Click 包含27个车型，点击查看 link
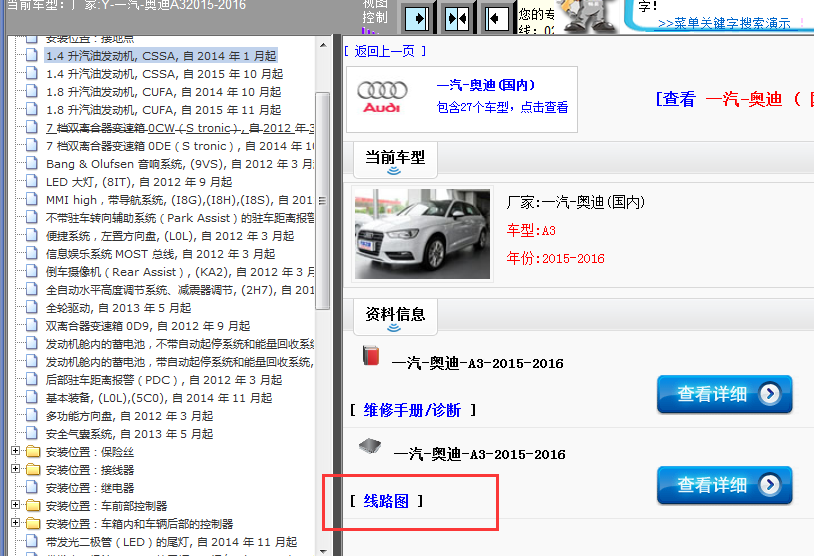This screenshot has height=556, width=814. [503, 107]
